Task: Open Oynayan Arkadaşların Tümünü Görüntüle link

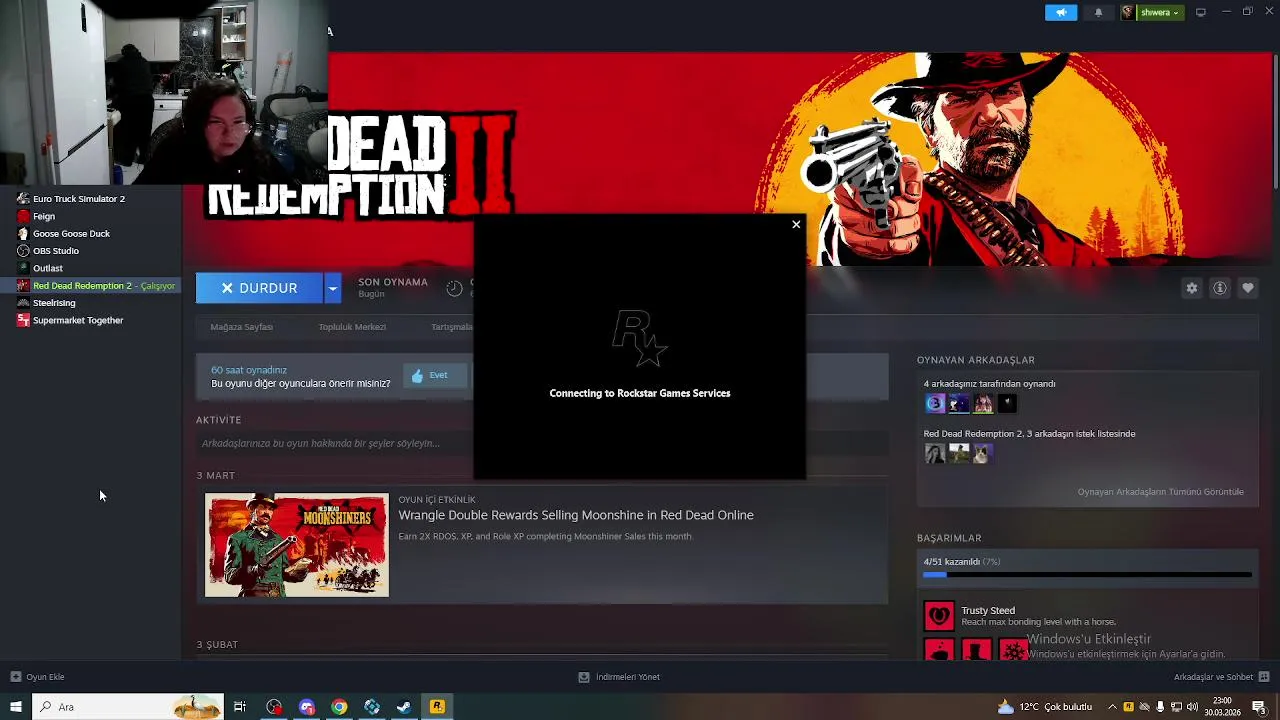Action: [x=1160, y=492]
